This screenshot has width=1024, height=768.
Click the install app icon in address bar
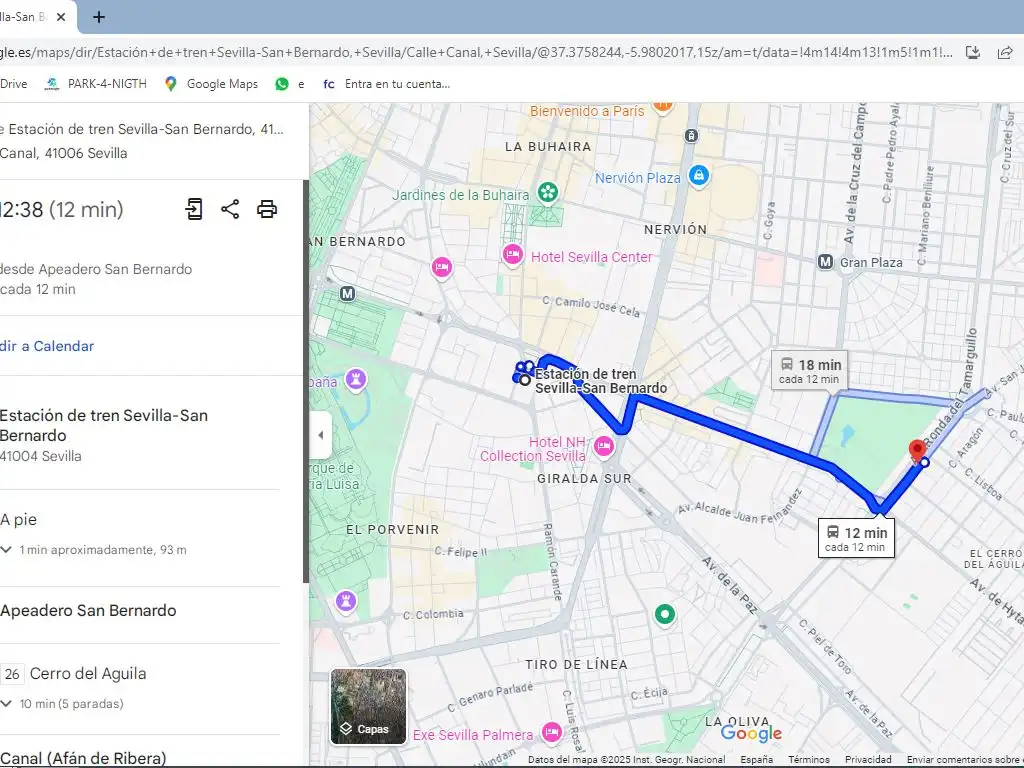point(973,53)
